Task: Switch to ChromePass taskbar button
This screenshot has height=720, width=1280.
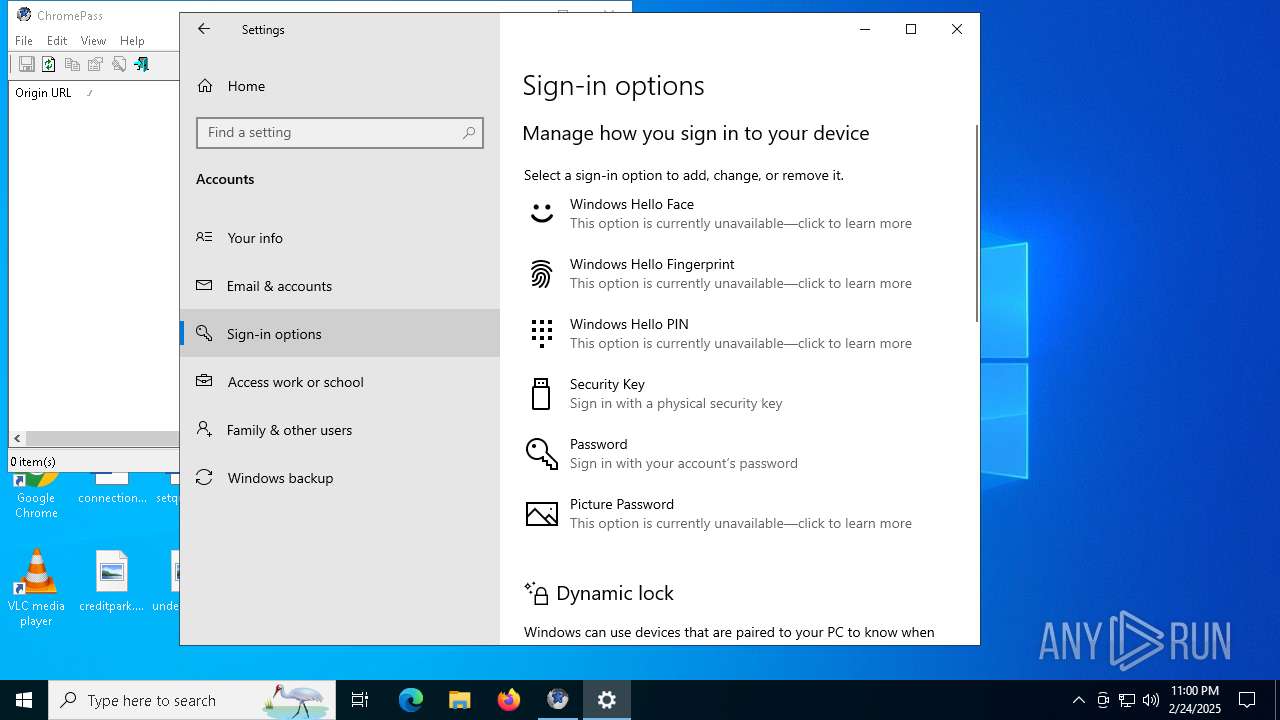Action: pos(558,700)
